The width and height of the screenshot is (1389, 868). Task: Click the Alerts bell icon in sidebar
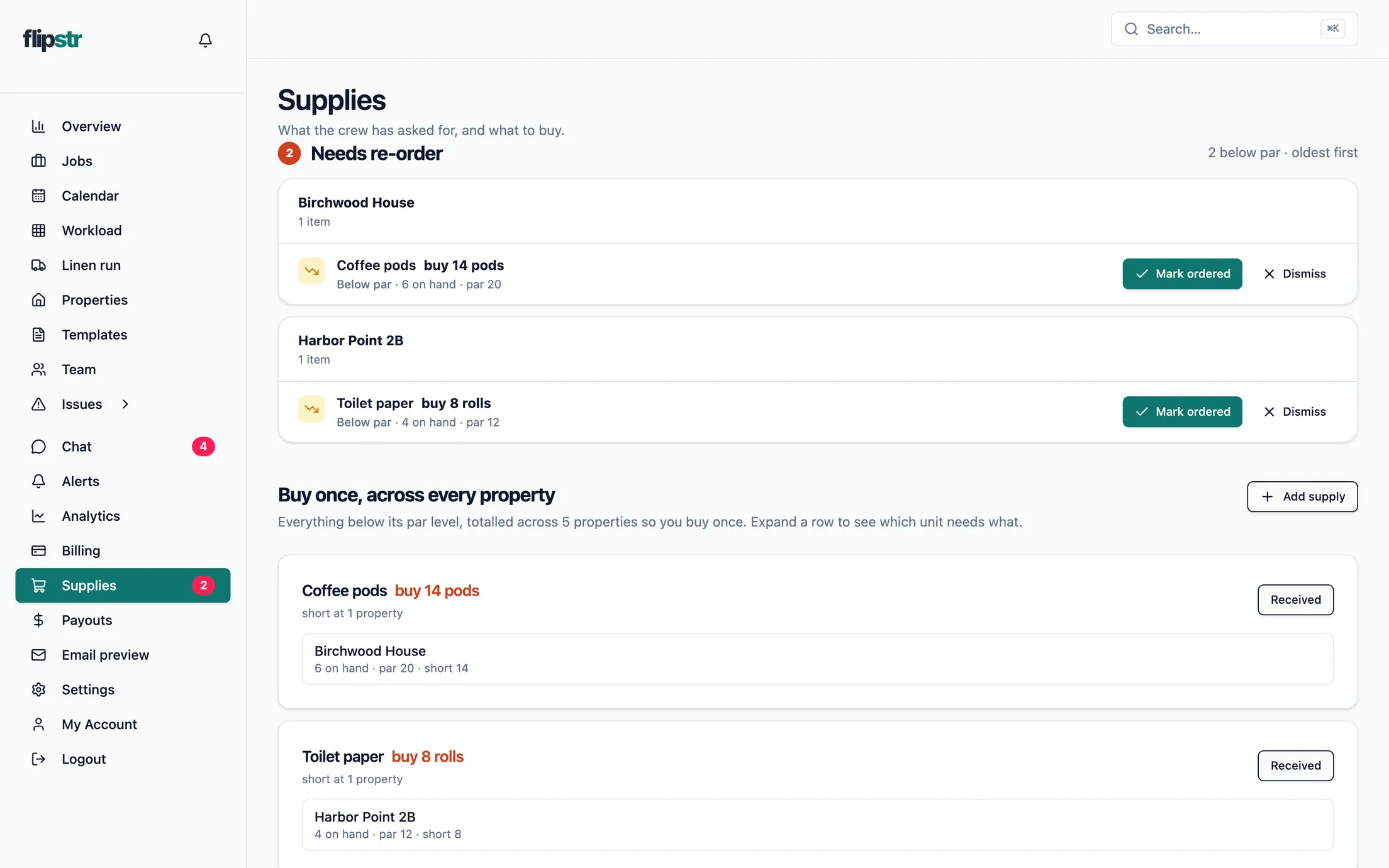click(38, 481)
